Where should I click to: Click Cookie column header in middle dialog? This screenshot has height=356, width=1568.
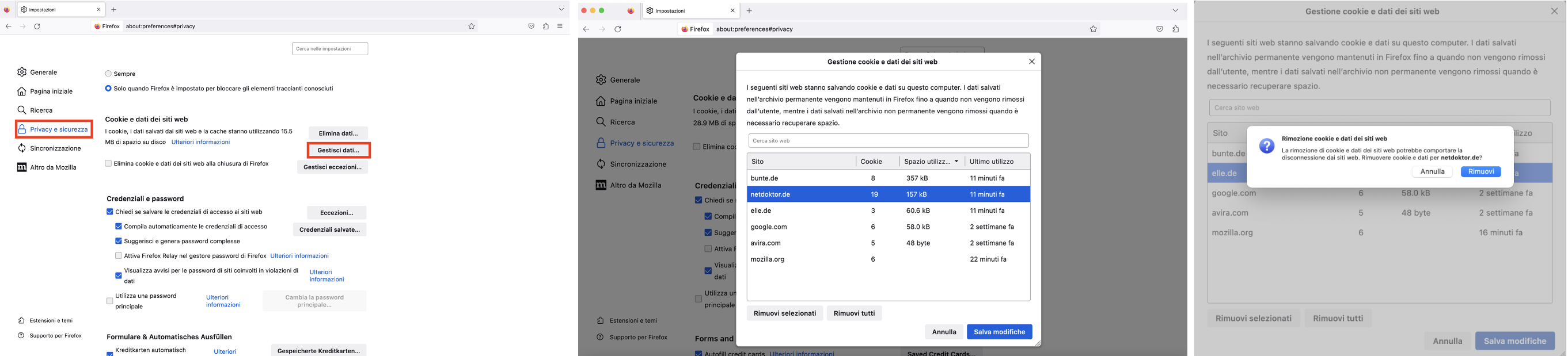[x=878, y=162]
